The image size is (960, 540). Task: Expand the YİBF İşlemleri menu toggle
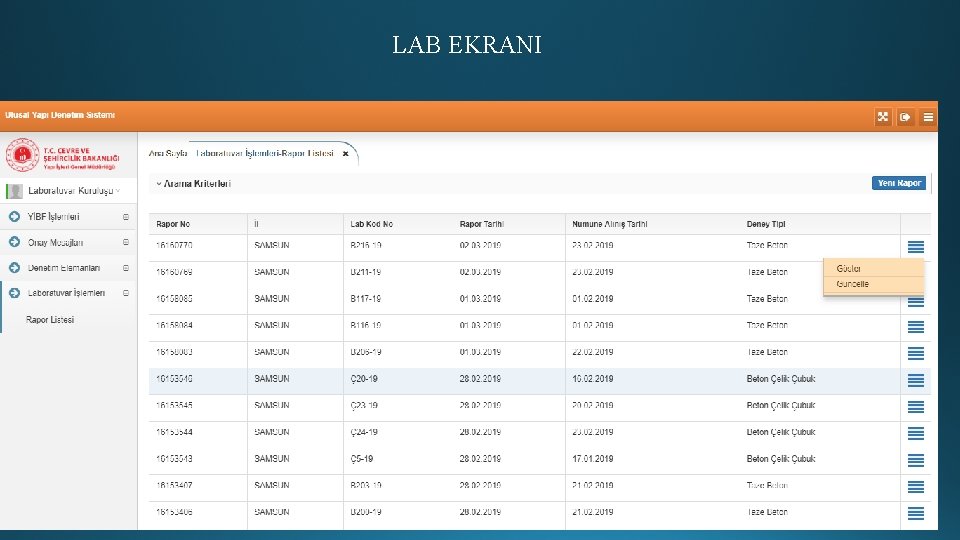pyautogui.click(x=126, y=217)
